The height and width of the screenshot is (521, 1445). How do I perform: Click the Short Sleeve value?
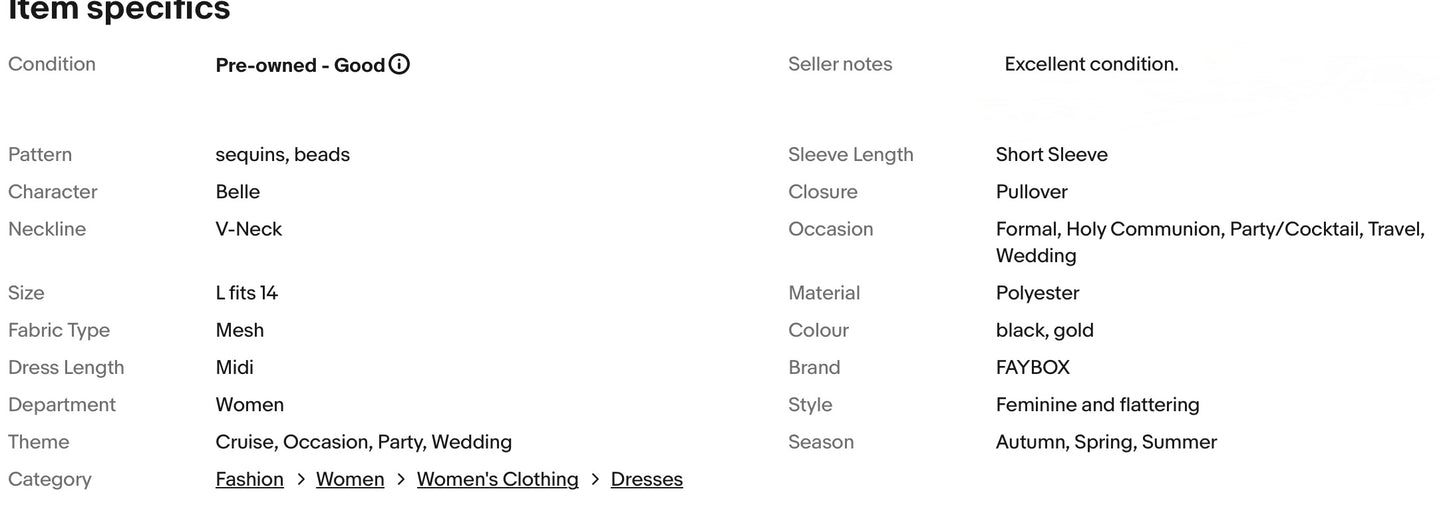pyautogui.click(x=1051, y=155)
